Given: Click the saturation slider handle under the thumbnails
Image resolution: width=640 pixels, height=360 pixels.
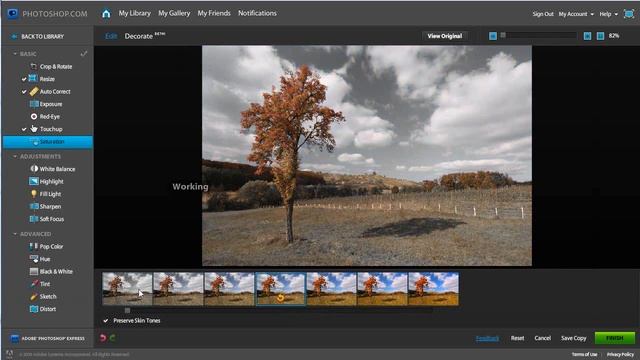Looking at the screenshot, I should [x=127, y=311].
